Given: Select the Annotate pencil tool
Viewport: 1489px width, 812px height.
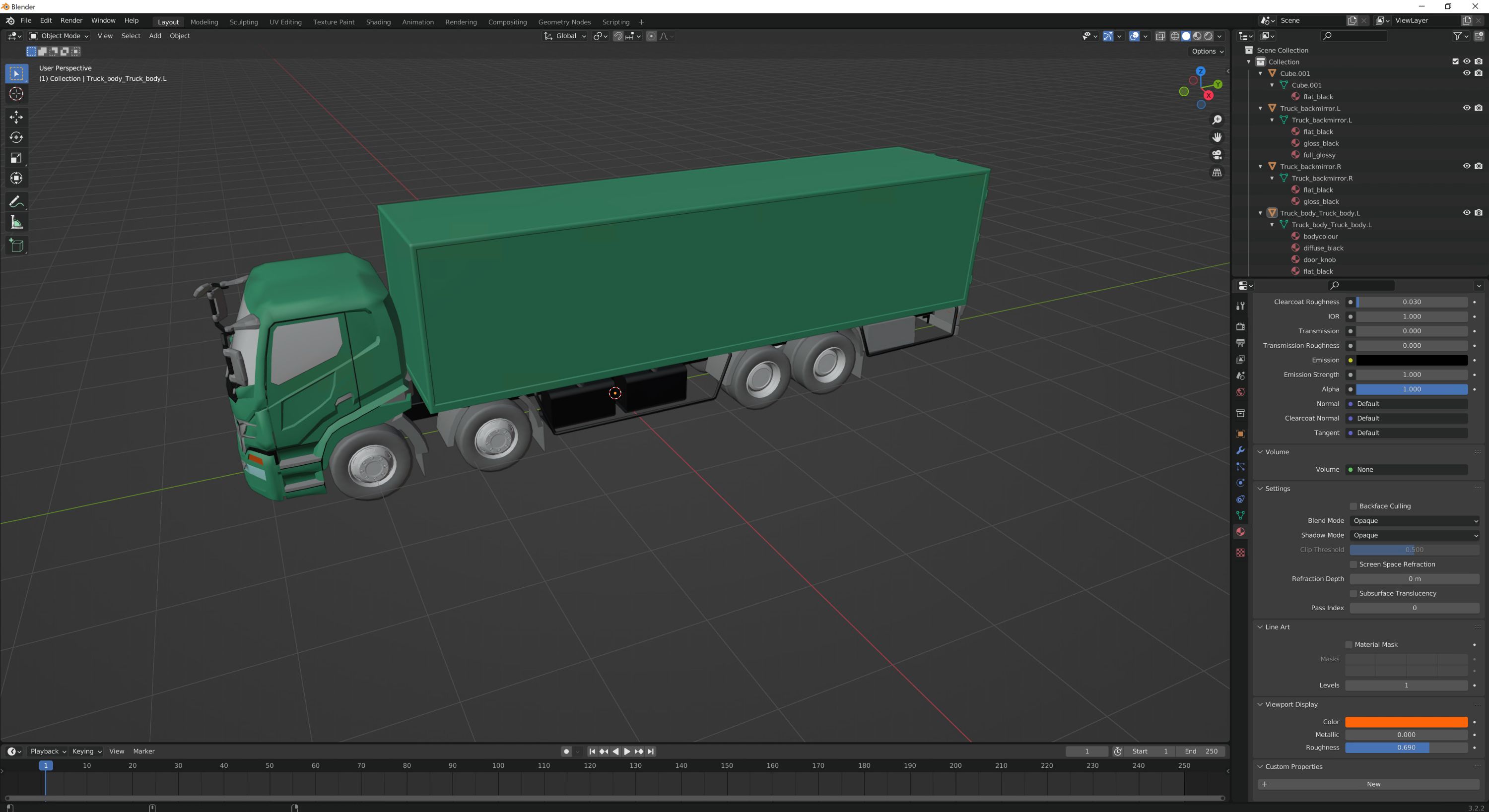Looking at the screenshot, I should pos(16,201).
